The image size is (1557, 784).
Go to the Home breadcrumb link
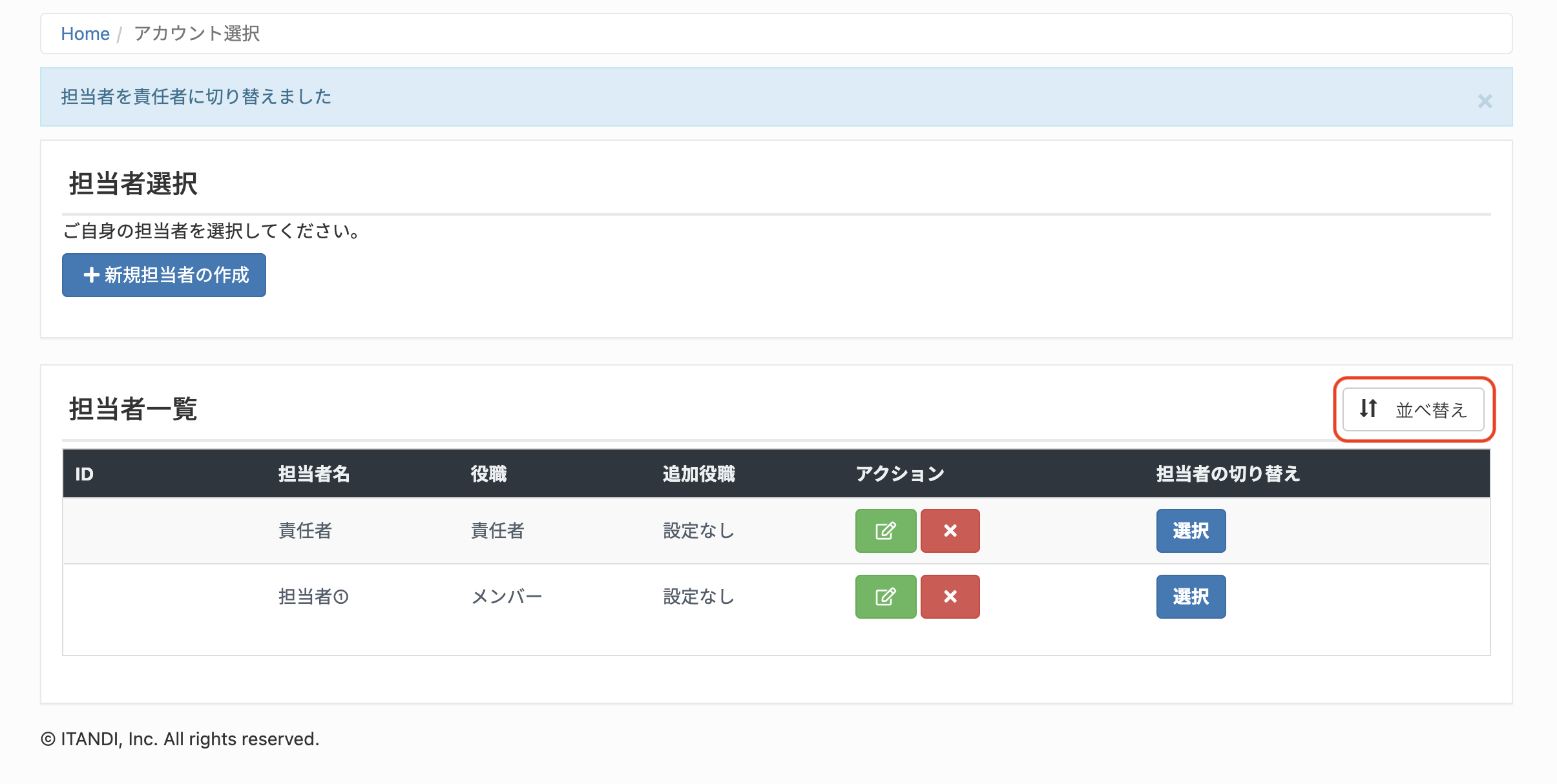[85, 34]
